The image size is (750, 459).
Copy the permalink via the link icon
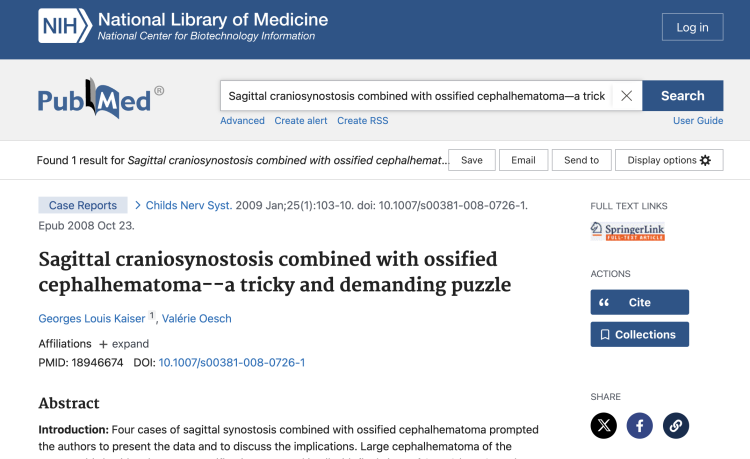pos(676,426)
